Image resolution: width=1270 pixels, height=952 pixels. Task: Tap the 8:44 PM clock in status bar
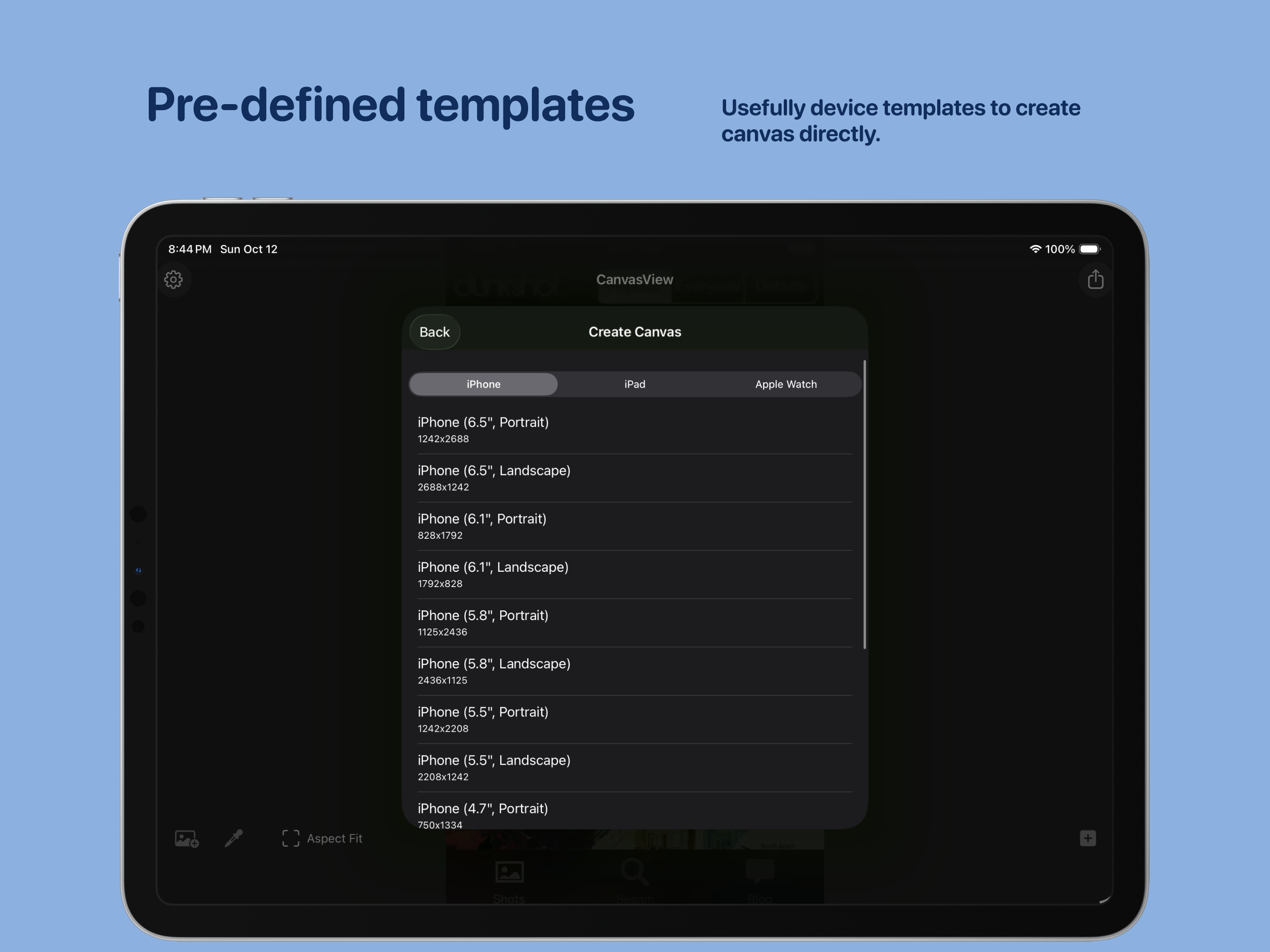point(190,249)
